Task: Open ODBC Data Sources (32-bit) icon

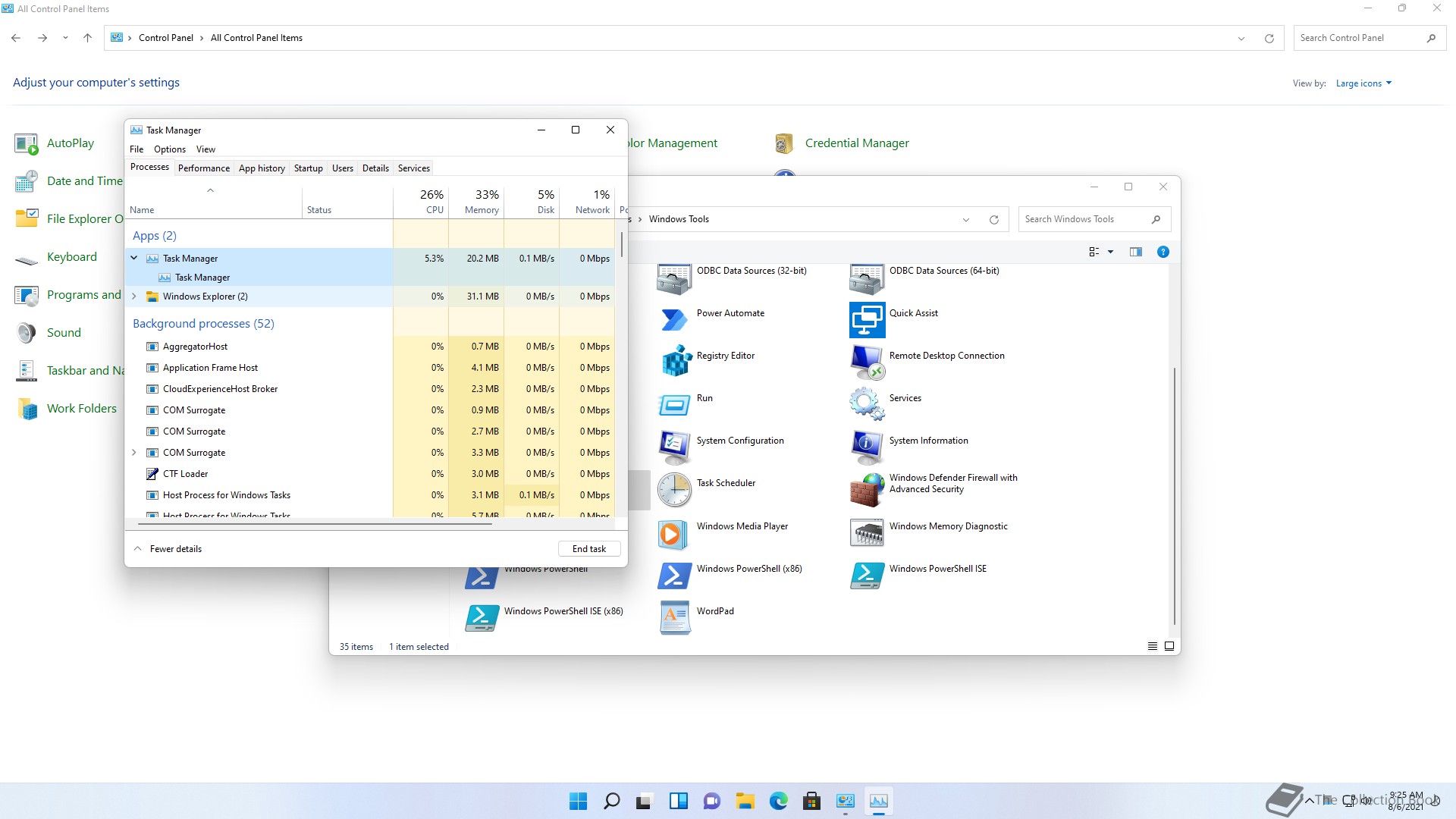Action: 674,278
